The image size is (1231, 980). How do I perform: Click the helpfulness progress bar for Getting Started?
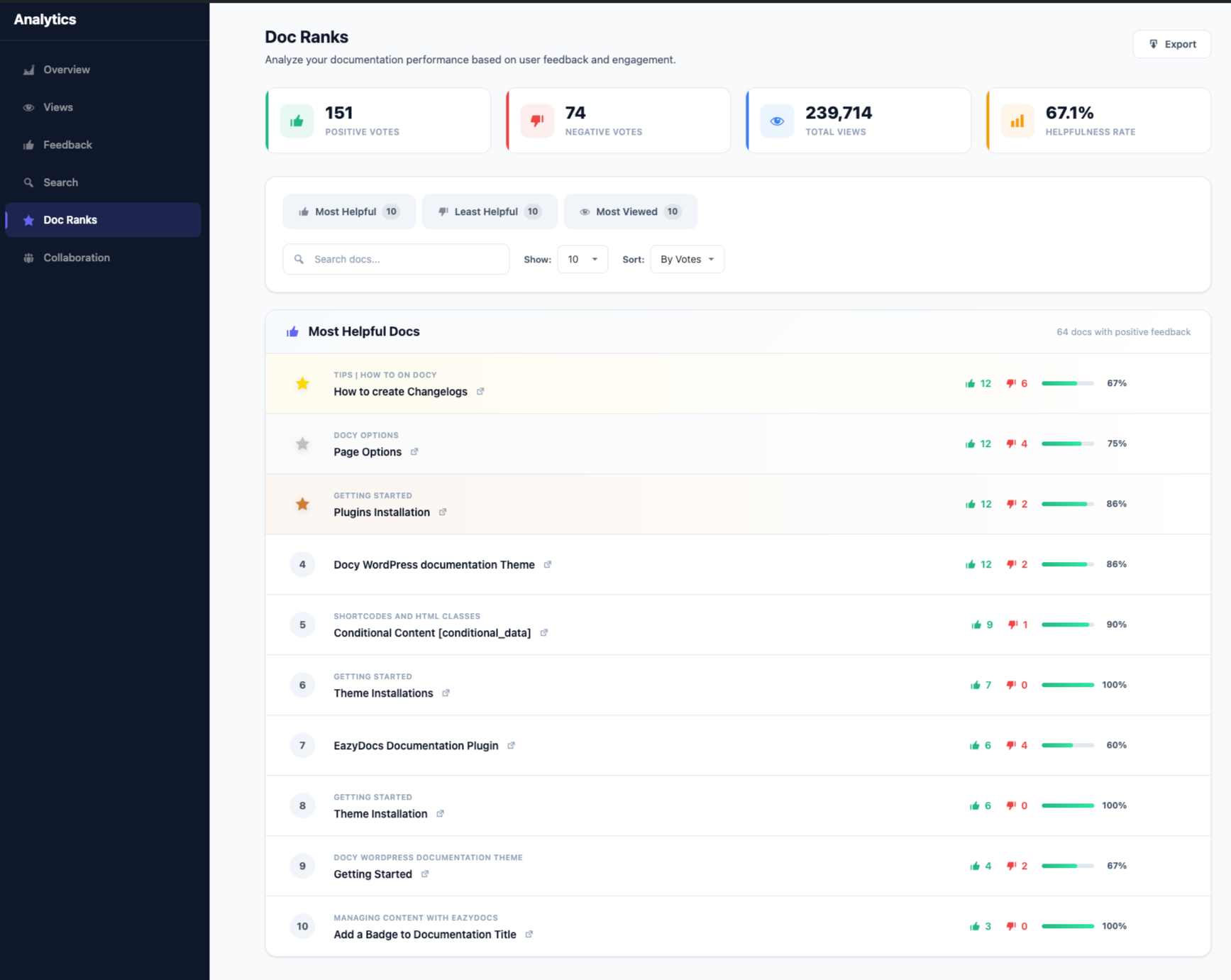coord(1067,866)
